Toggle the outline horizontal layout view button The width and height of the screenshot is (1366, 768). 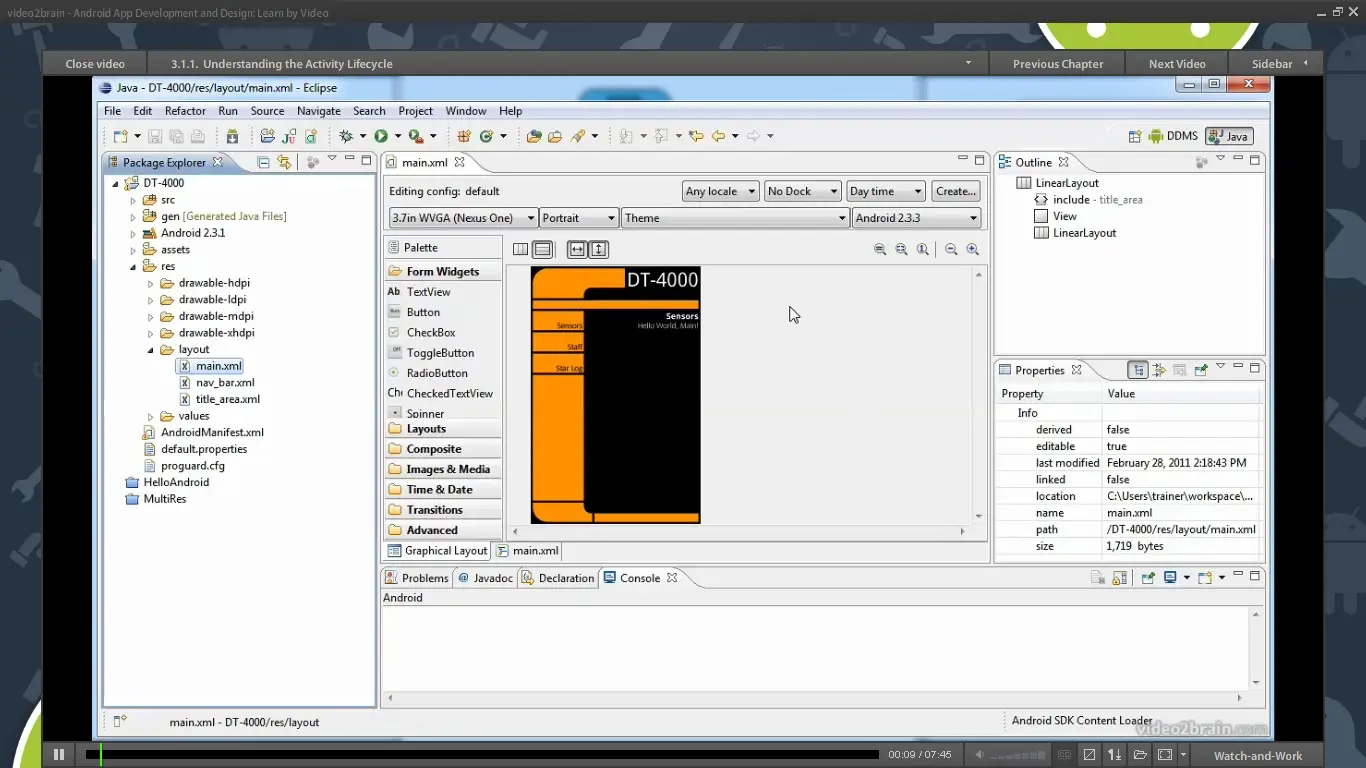[x=521, y=249]
